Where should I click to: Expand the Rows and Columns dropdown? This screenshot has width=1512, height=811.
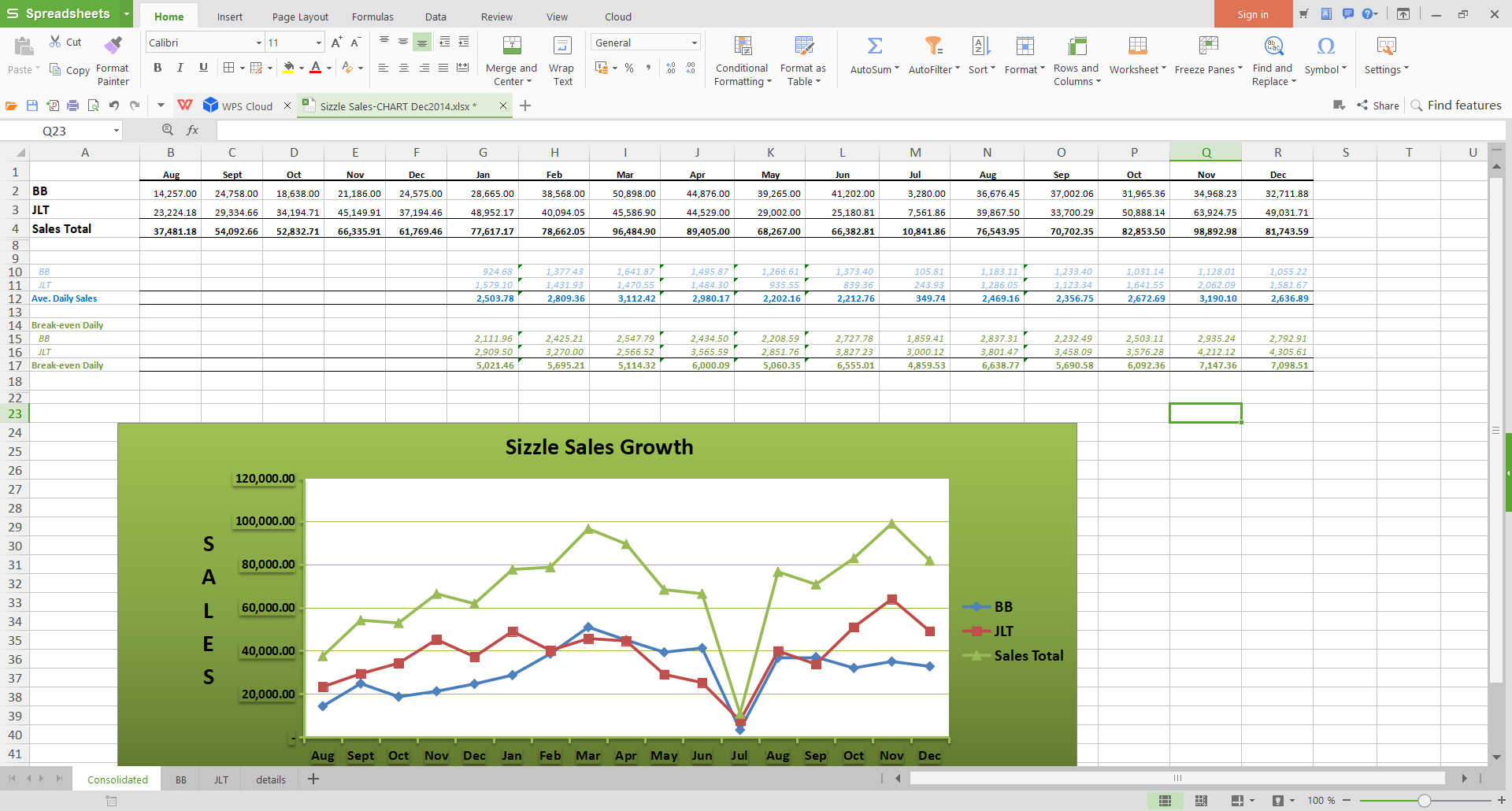point(1098,82)
